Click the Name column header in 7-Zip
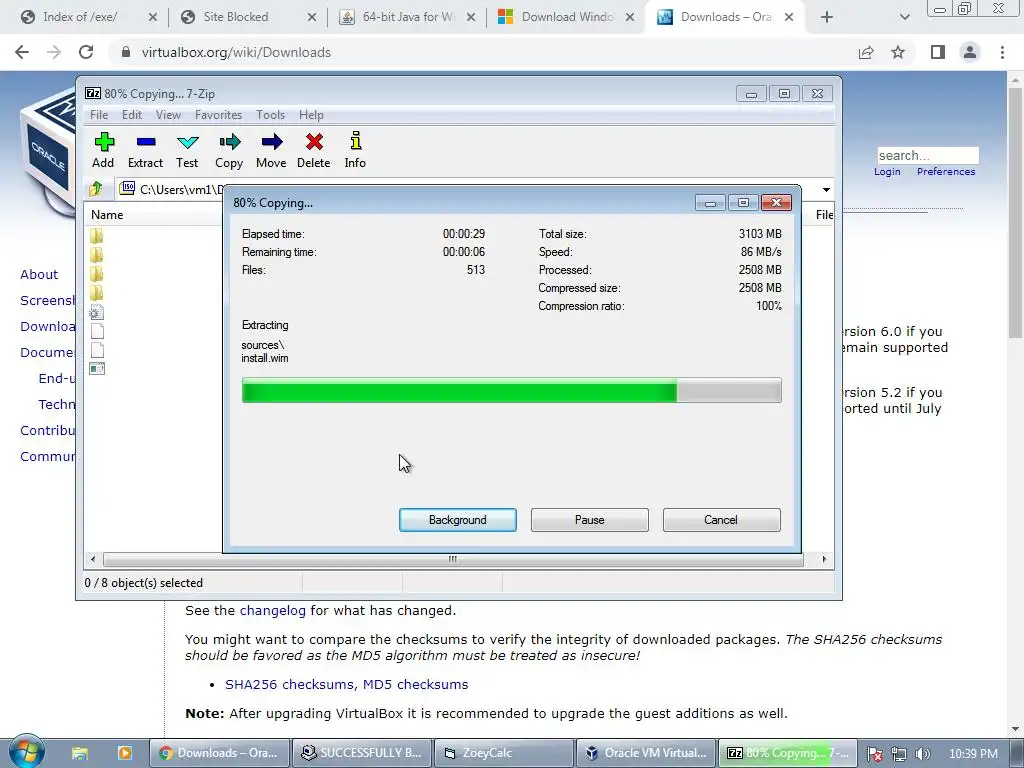 coord(153,215)
